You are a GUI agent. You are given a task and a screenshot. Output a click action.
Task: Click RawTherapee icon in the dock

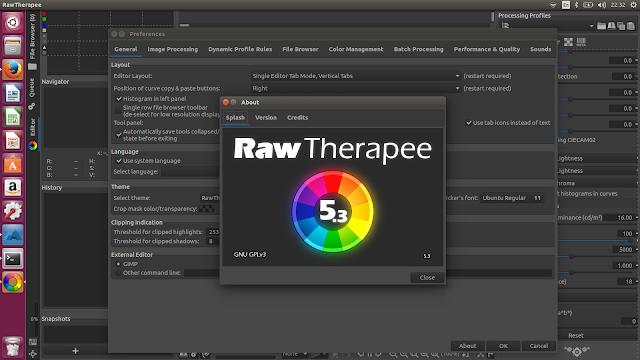[13, 282]
